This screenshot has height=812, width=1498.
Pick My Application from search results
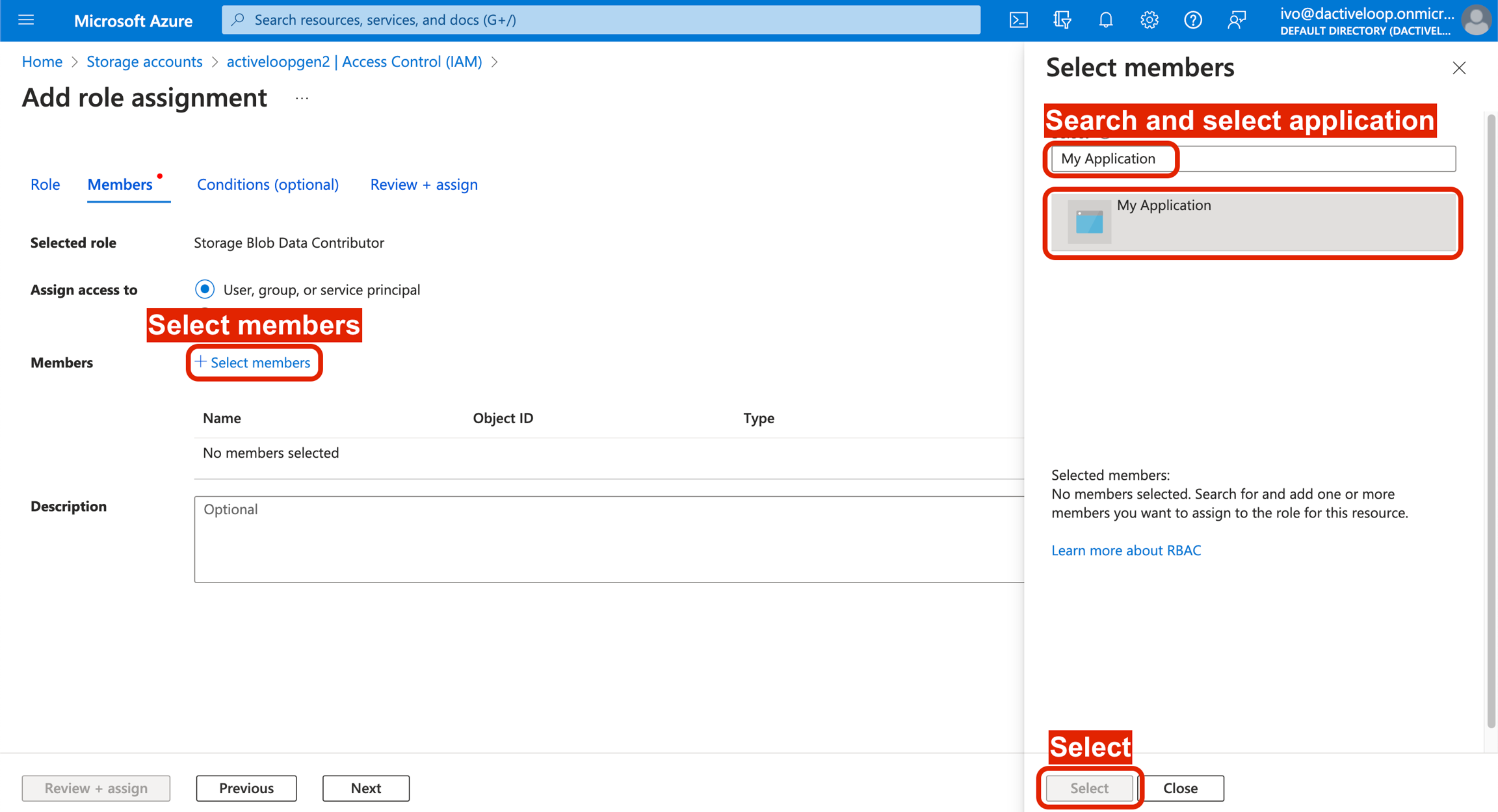[1252, 222]
